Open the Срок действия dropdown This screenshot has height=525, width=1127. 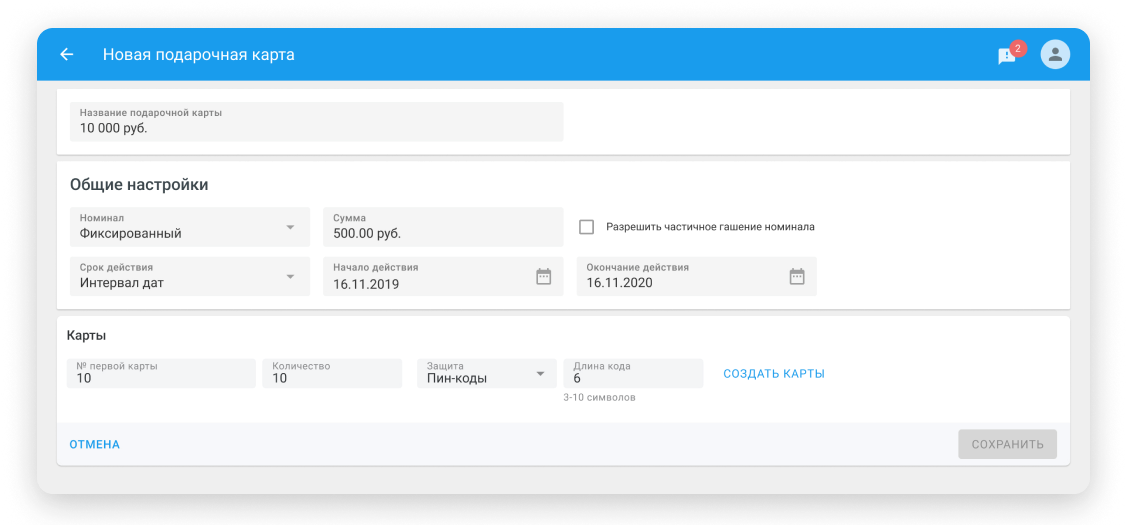(x=290, y=277)
